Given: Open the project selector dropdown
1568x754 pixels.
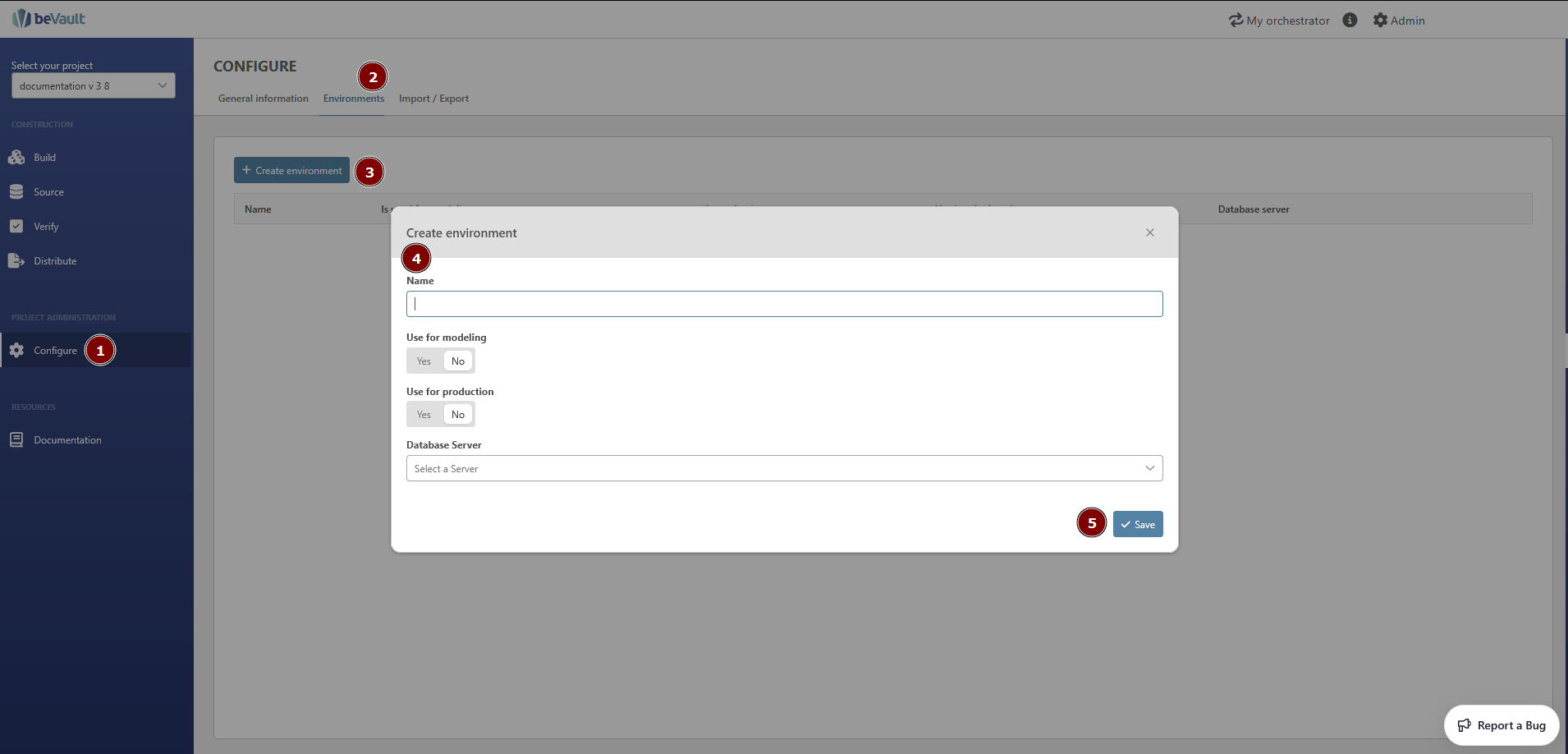Looking at the screenshot, I should click(x=93, y=86).
